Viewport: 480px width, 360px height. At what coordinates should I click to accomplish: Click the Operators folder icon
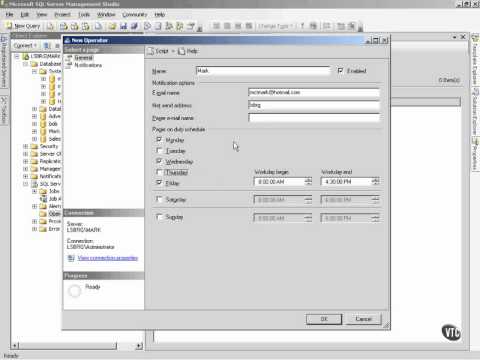[x=43, y=214]
